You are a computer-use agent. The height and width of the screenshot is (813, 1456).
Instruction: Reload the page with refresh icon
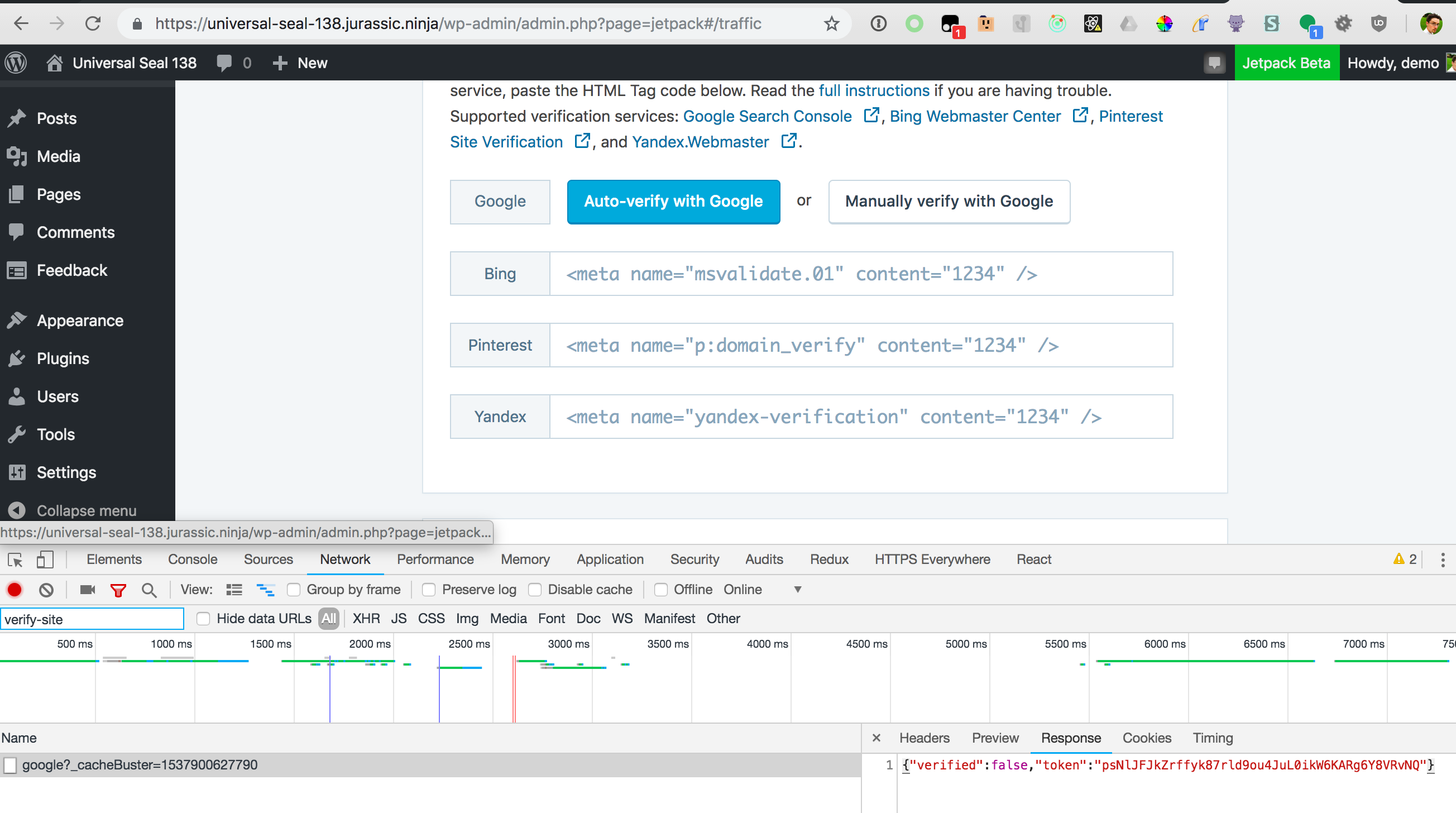[x=93, y=23]
